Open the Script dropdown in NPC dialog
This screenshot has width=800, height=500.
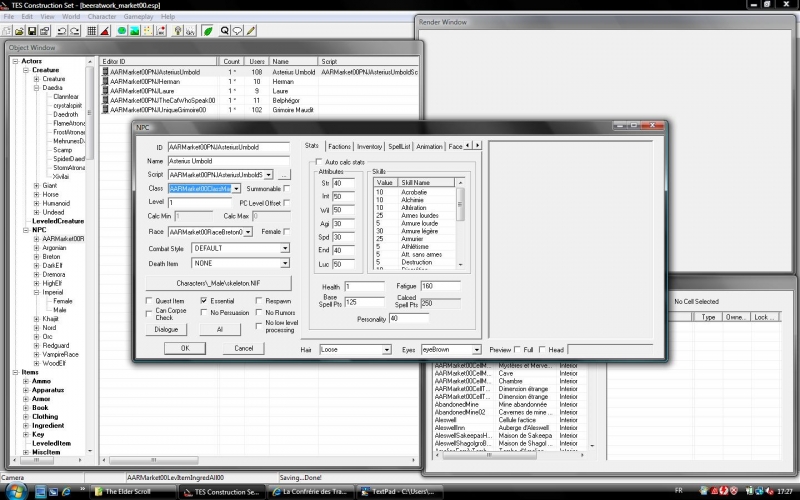click(x=268, y=174)
